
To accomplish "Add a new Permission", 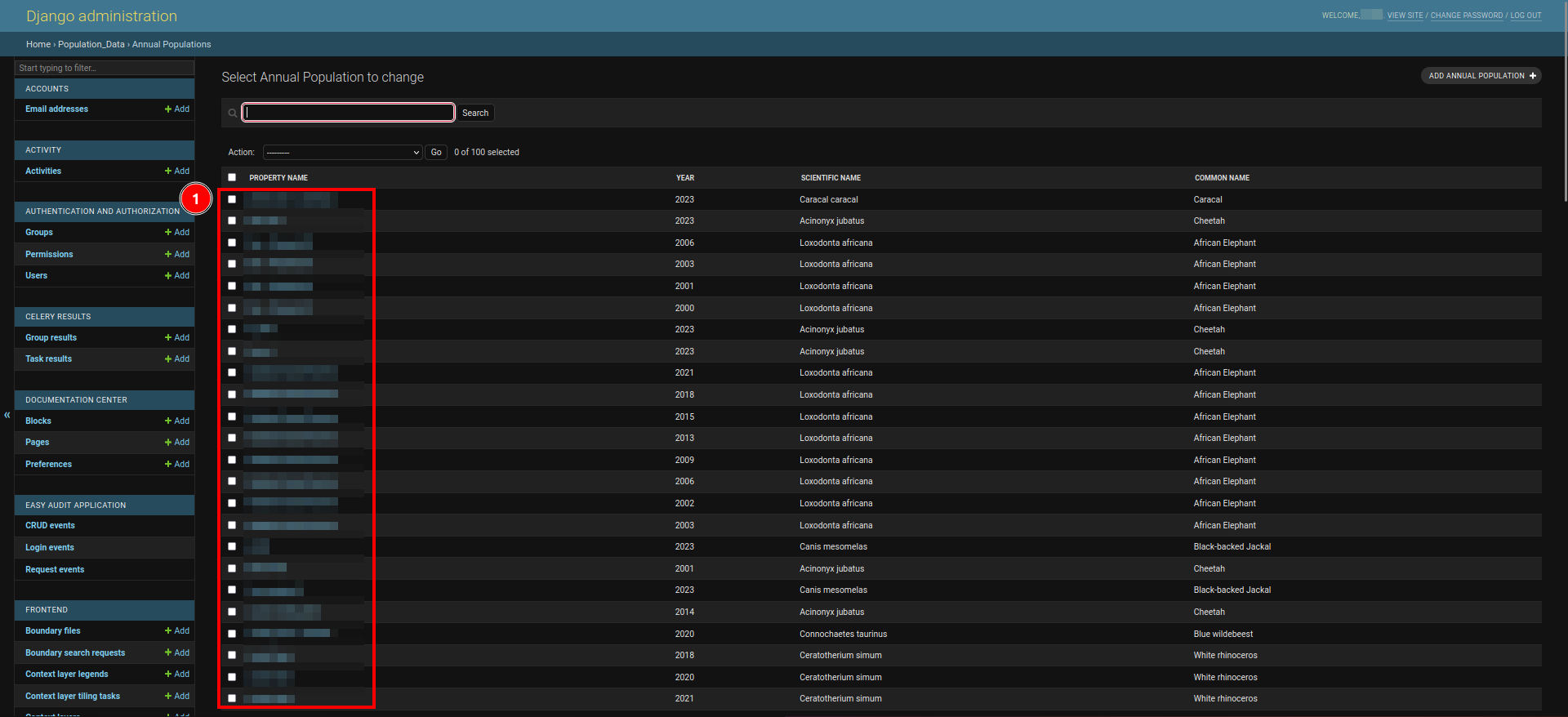I will coord(177,255).
